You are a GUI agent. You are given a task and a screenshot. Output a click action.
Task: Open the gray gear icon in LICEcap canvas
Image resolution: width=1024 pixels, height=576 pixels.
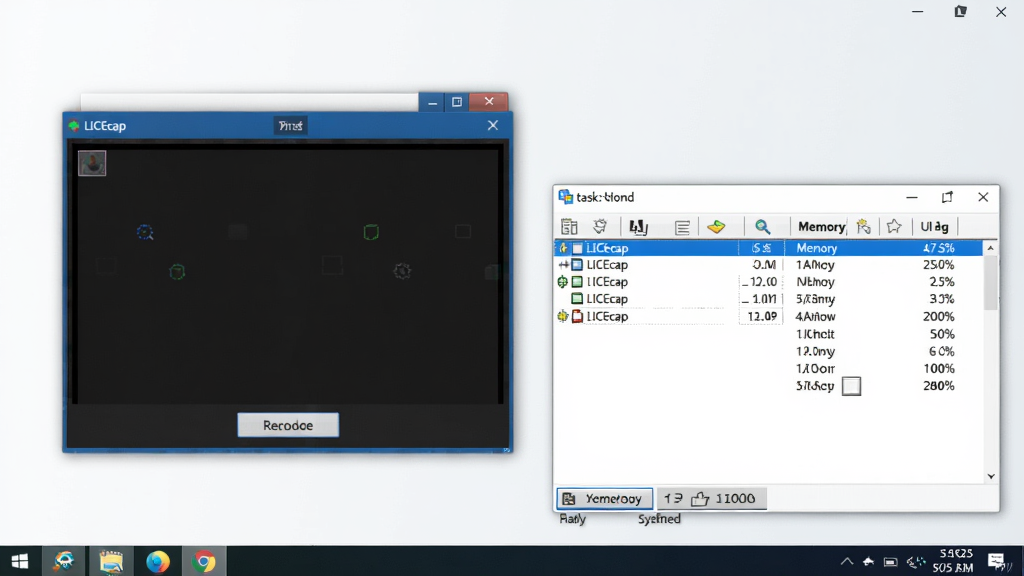pyautogui.click(x=402, y=270)
